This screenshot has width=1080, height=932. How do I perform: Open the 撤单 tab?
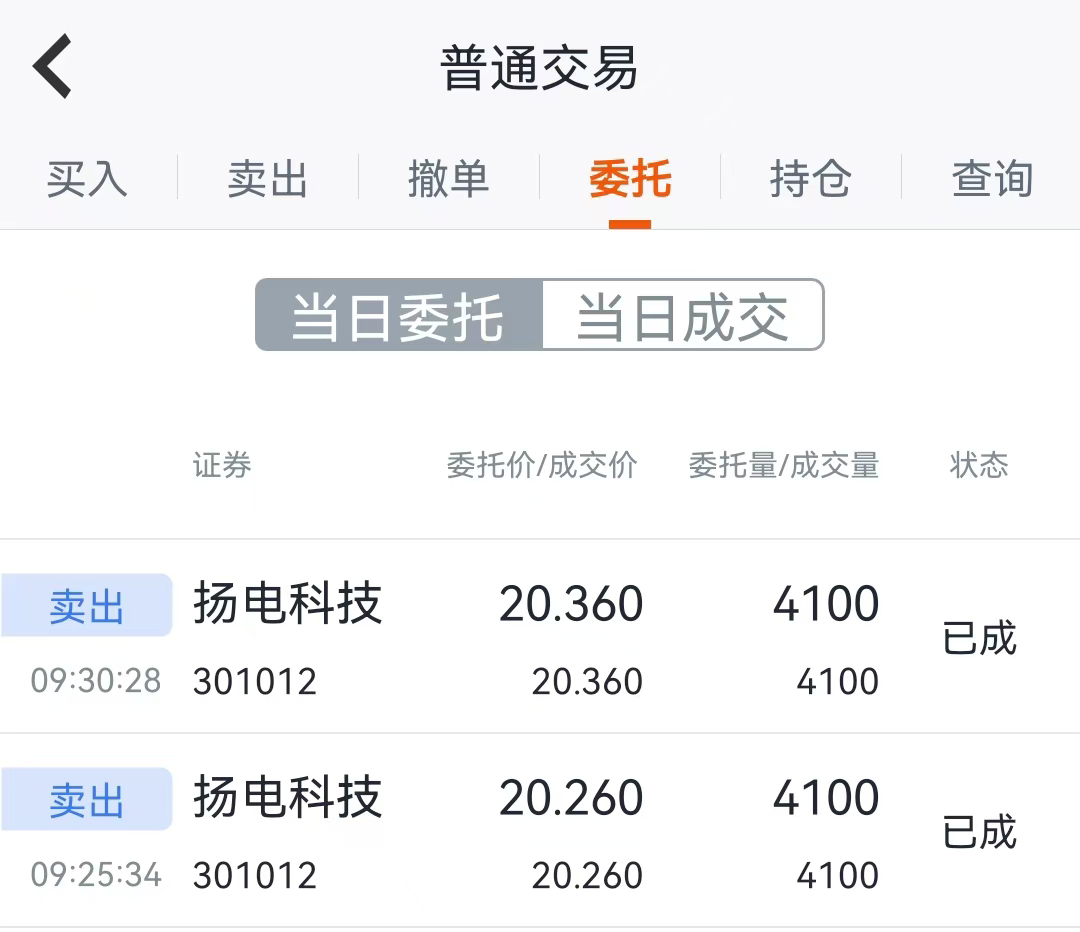[x=449, y=179]
